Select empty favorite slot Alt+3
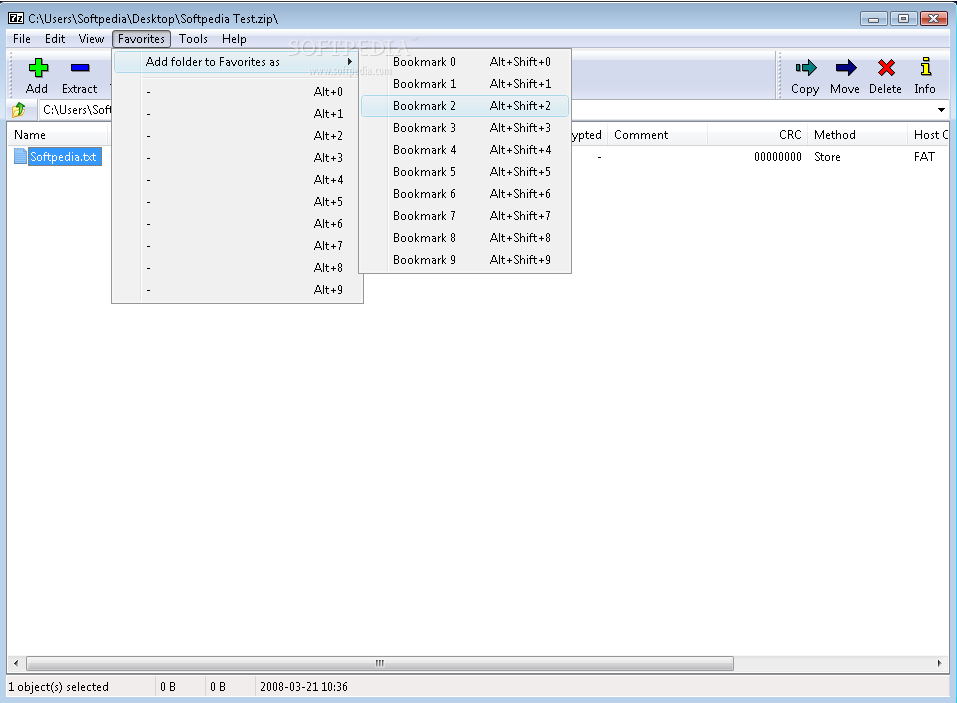The width and height of the screenshot is (957, 703). coord(237,157)
